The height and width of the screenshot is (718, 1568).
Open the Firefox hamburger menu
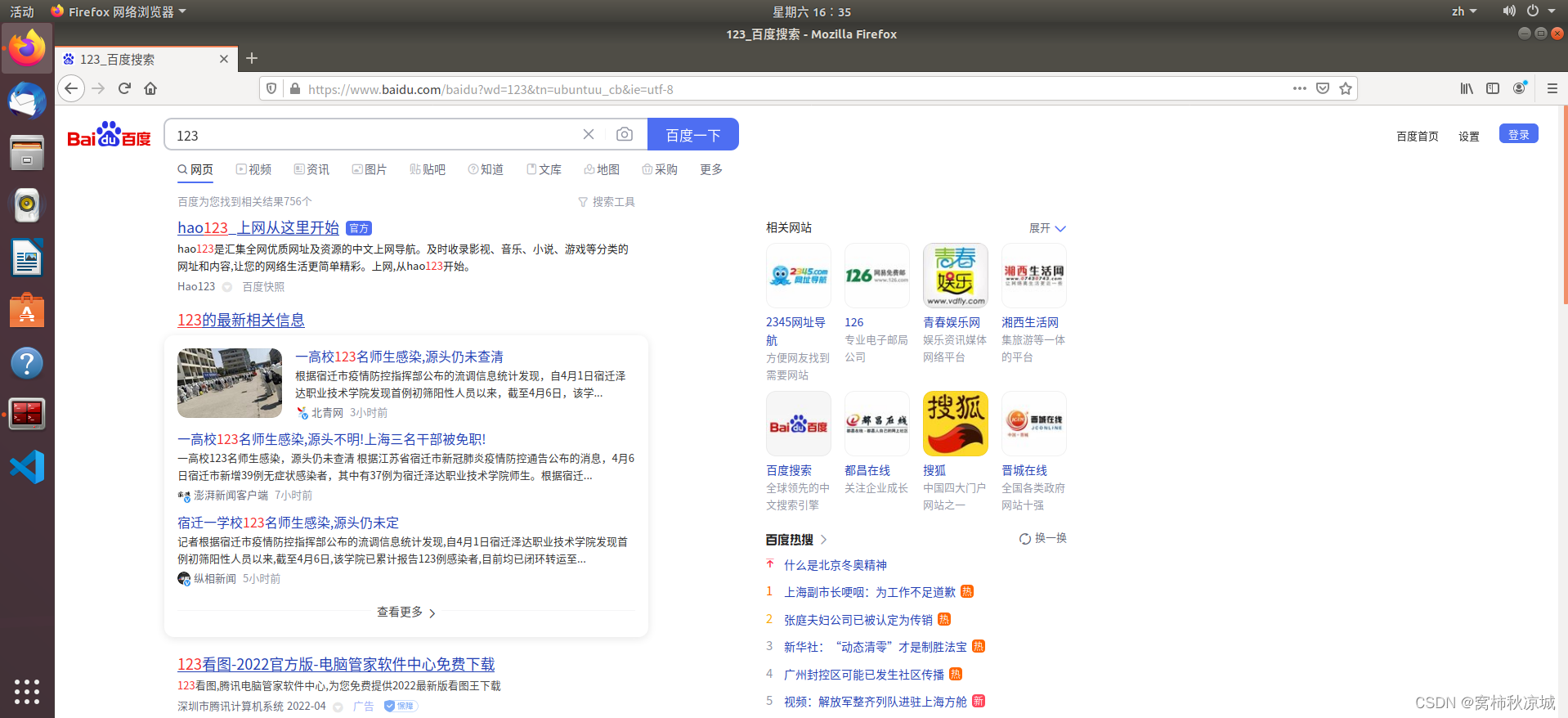point(1552,88)
